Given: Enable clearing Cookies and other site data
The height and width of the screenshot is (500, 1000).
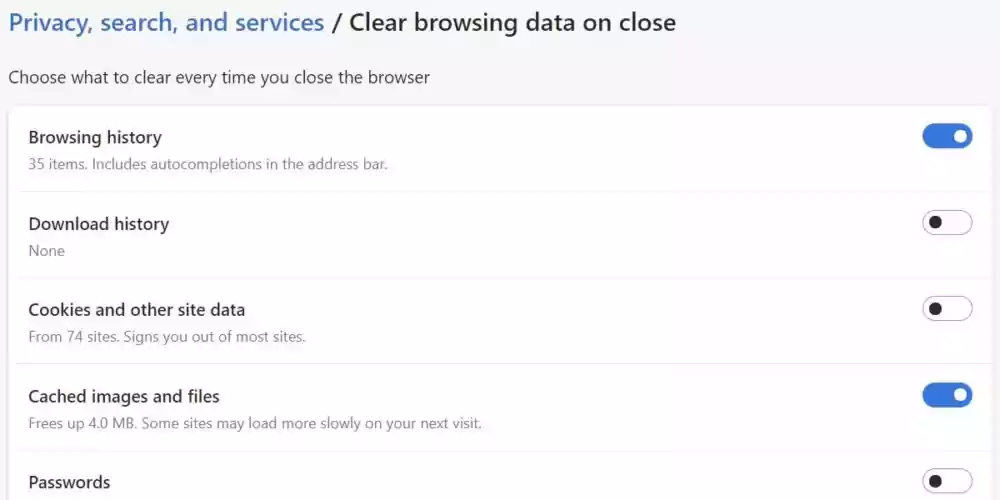Looking at the screenshot, I should pyautogui.click(x=946, y=309).
